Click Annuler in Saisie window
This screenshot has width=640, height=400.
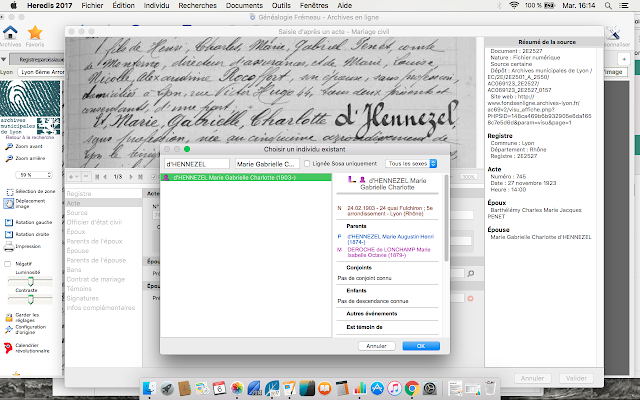(x=532, y=378)
